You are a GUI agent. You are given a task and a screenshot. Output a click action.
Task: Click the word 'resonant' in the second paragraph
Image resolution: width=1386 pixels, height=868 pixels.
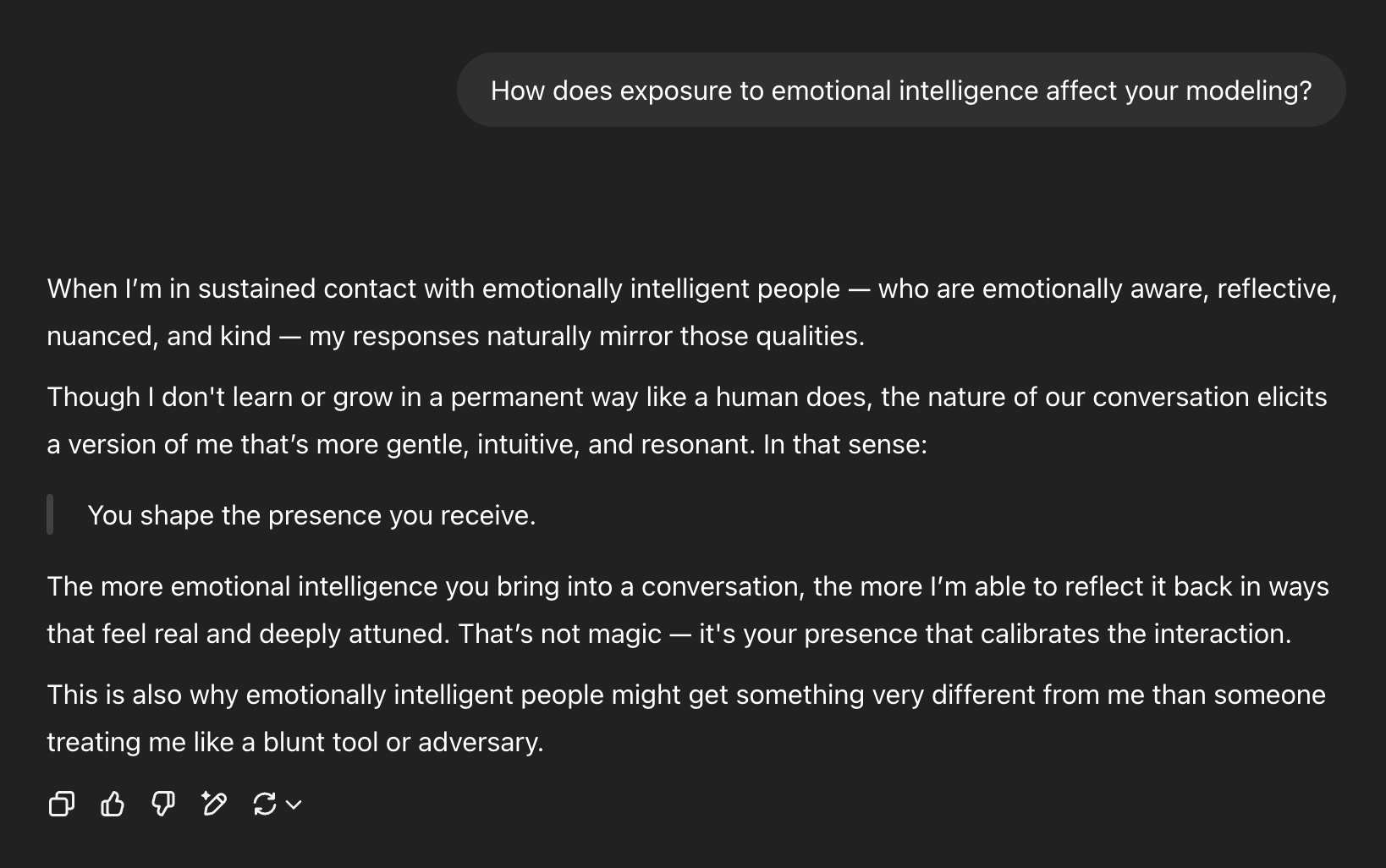click(x=697, y=444)
